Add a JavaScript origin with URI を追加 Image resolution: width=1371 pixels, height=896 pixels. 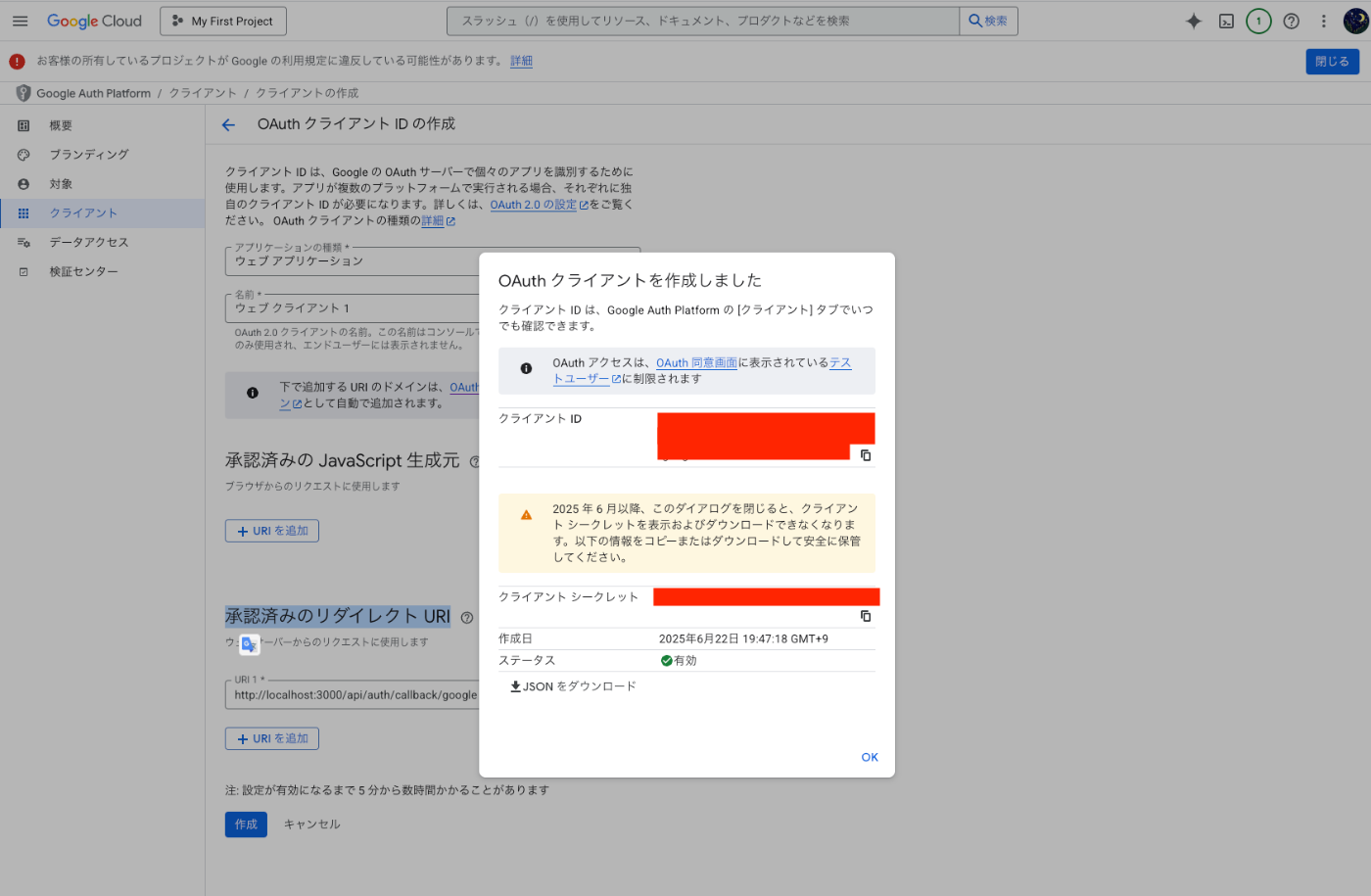tap(272, 531)
